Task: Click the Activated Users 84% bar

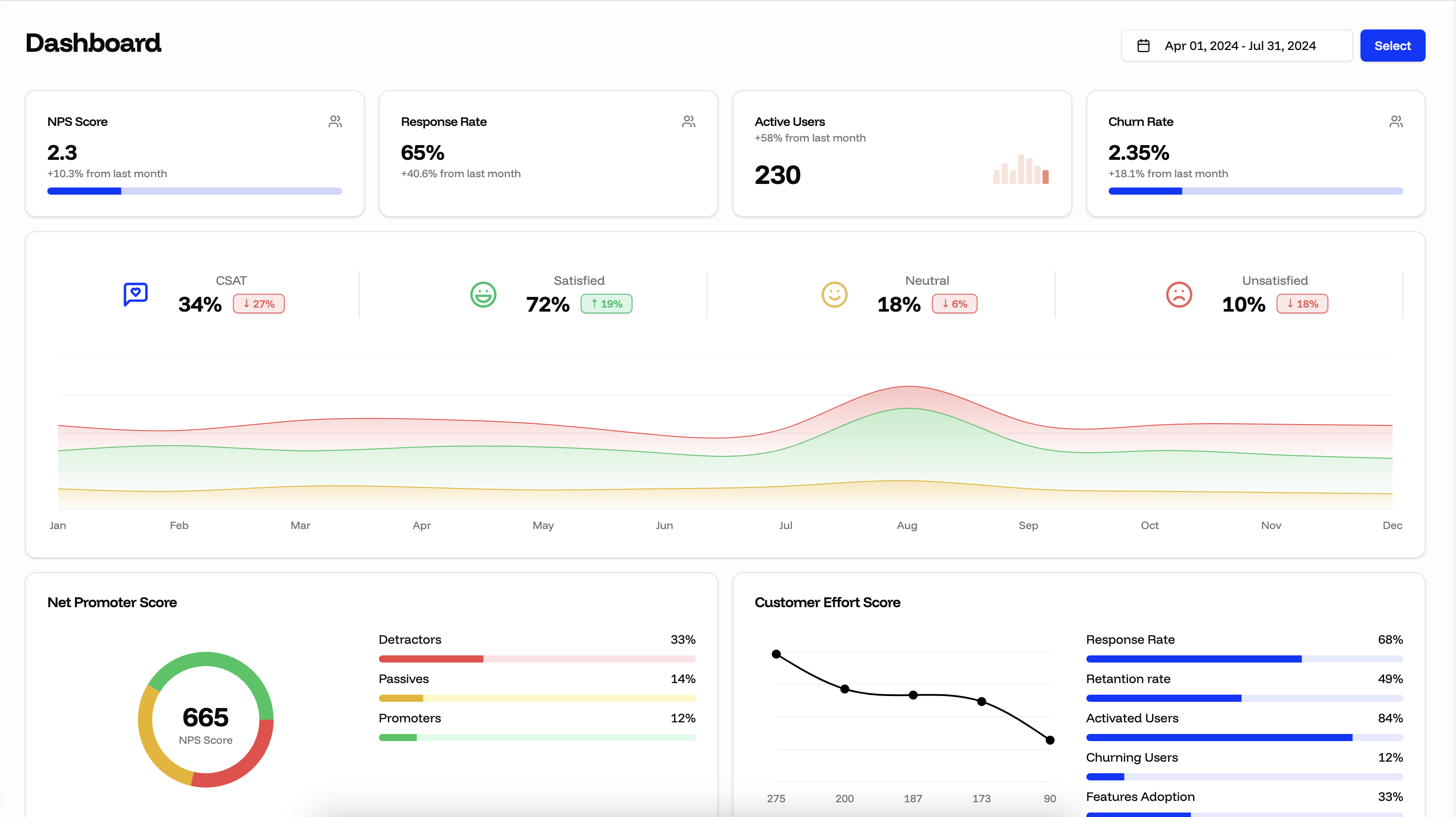Action: pos(1244,737)
